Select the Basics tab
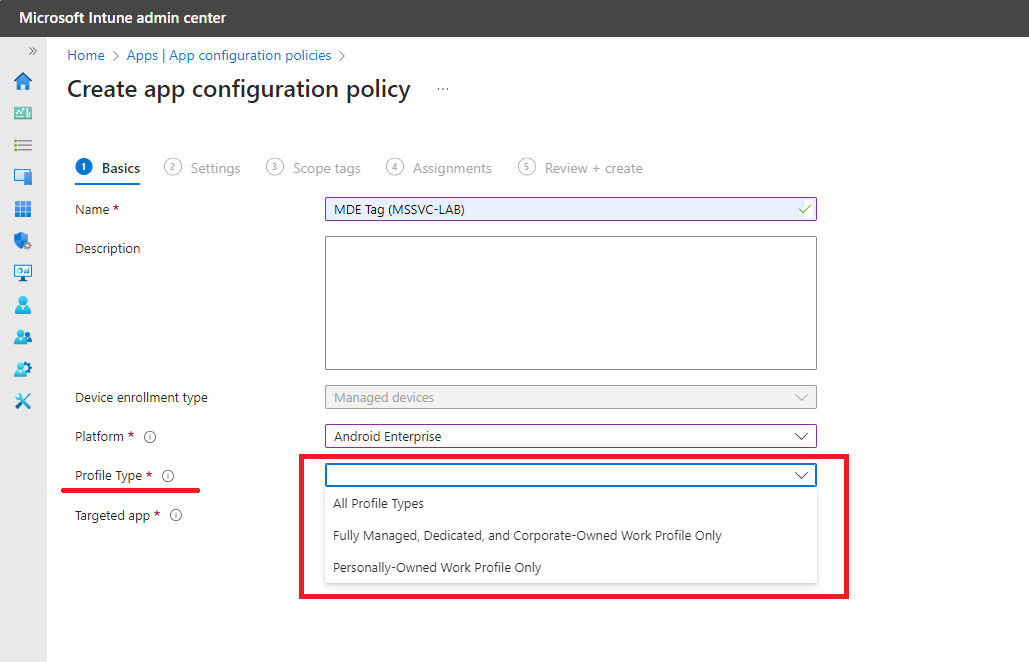The height and width of the screenshot is (662, 1029). click(x=108, y=168)
